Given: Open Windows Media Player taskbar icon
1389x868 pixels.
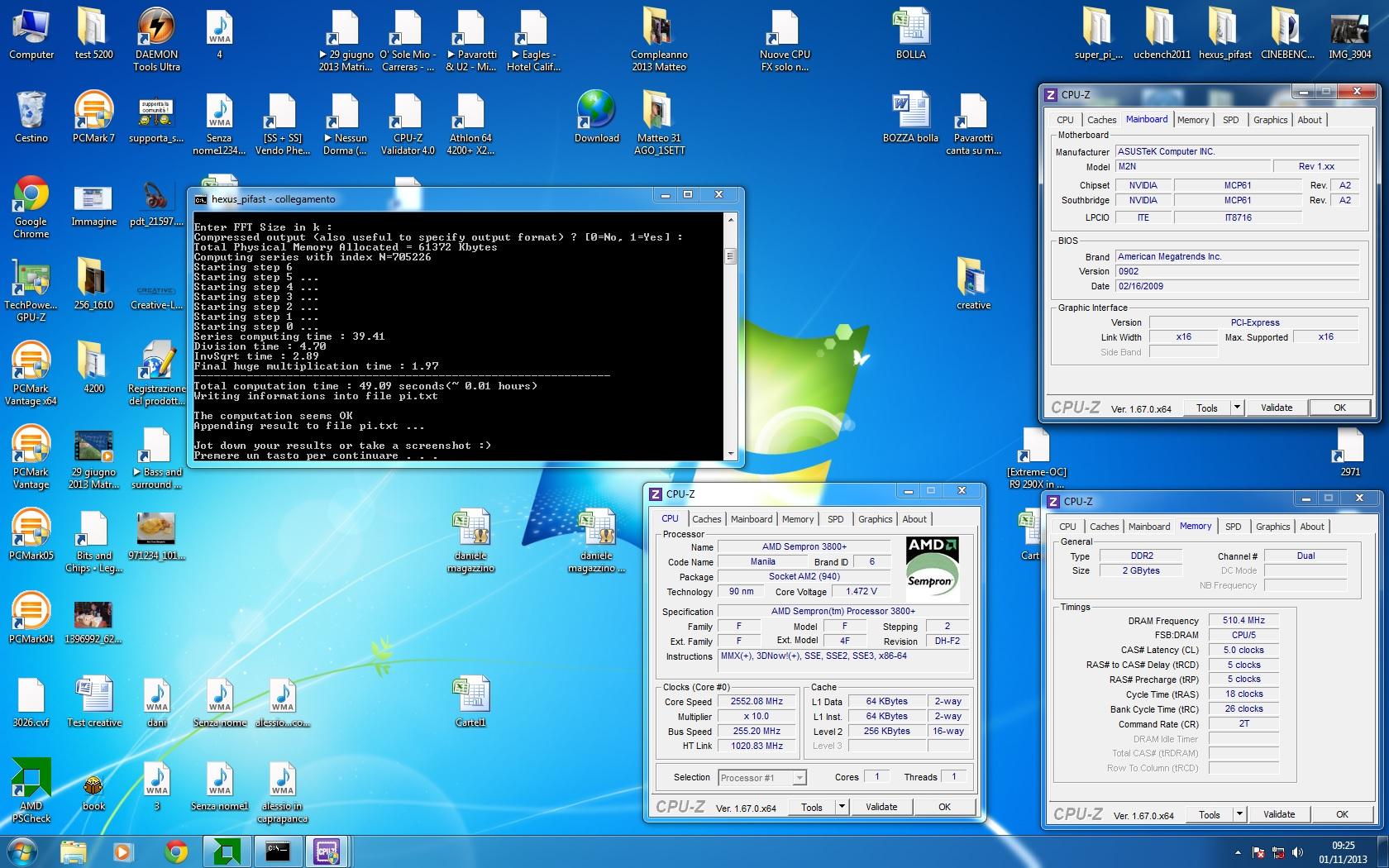Looking at the screenshot, I should [x=122, y=851].
